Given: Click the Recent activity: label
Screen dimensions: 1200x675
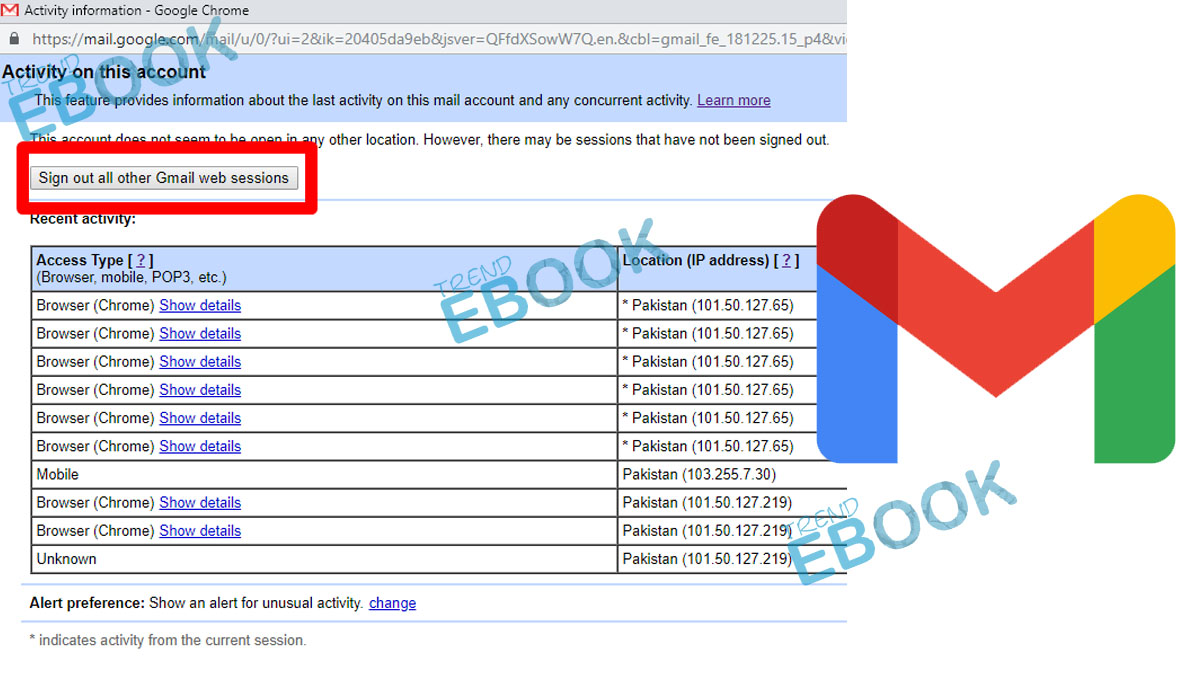Looking at the screenshot, I should pos(83,218).
